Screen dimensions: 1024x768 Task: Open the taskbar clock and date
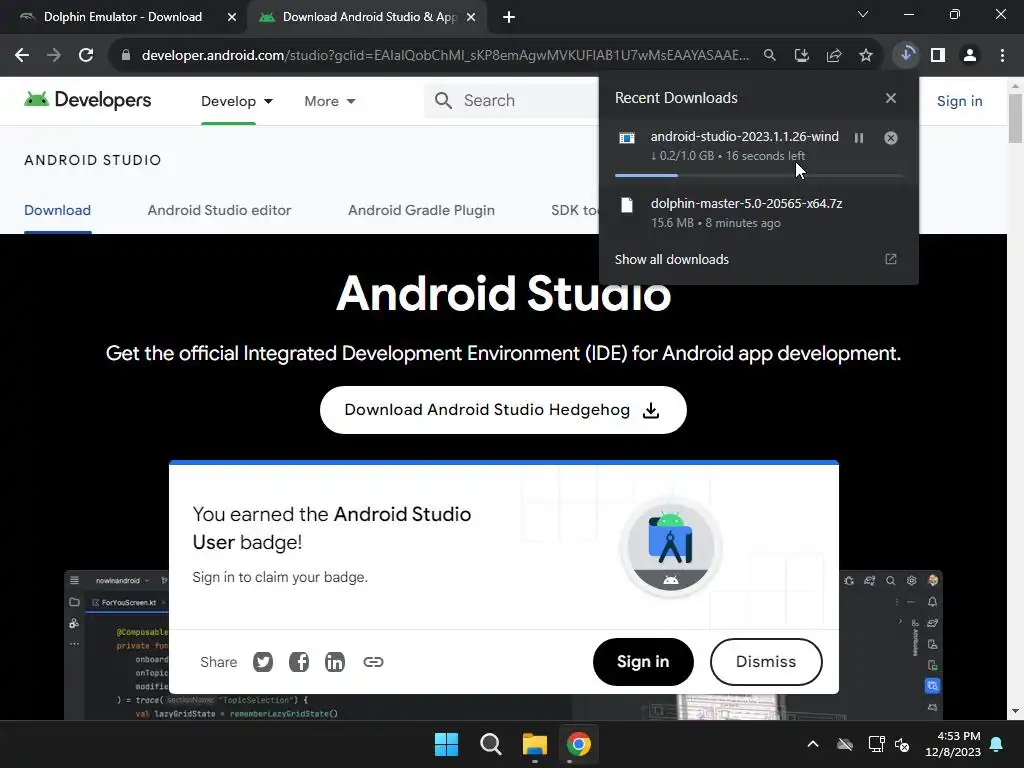pos(953,744)
